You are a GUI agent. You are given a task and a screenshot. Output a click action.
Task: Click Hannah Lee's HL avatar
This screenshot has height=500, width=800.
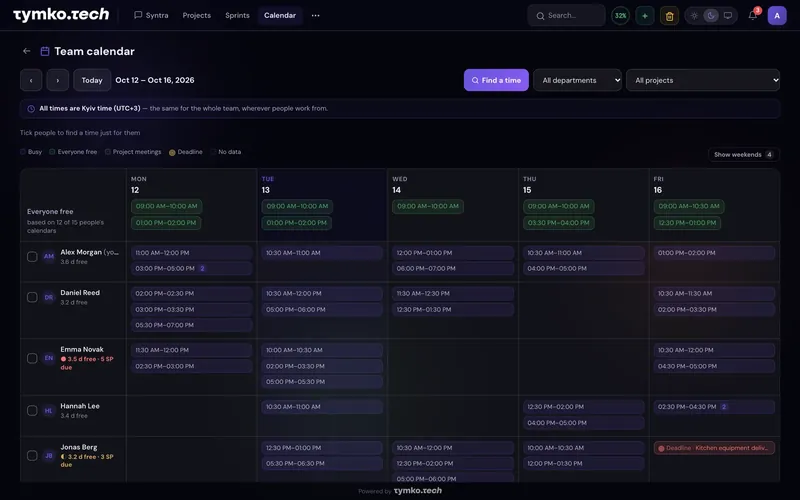49,410
